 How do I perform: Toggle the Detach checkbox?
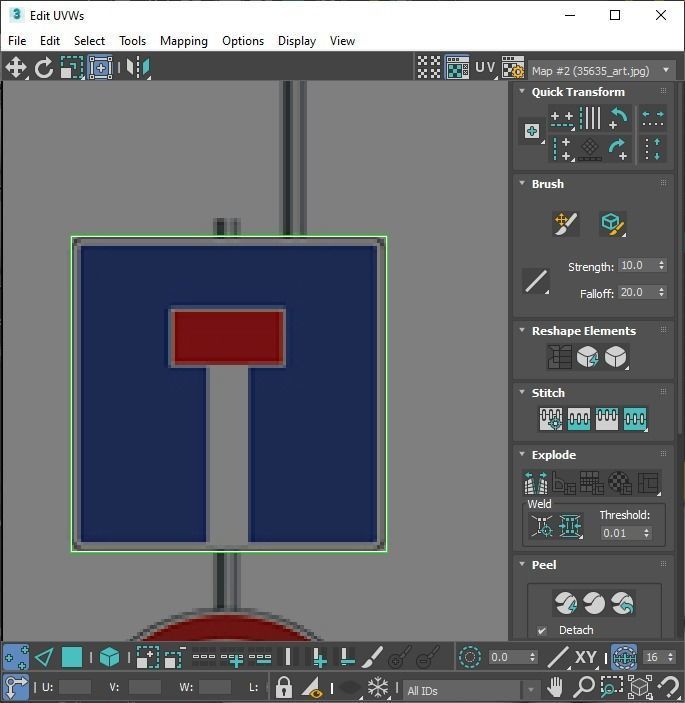coord(542,630)
